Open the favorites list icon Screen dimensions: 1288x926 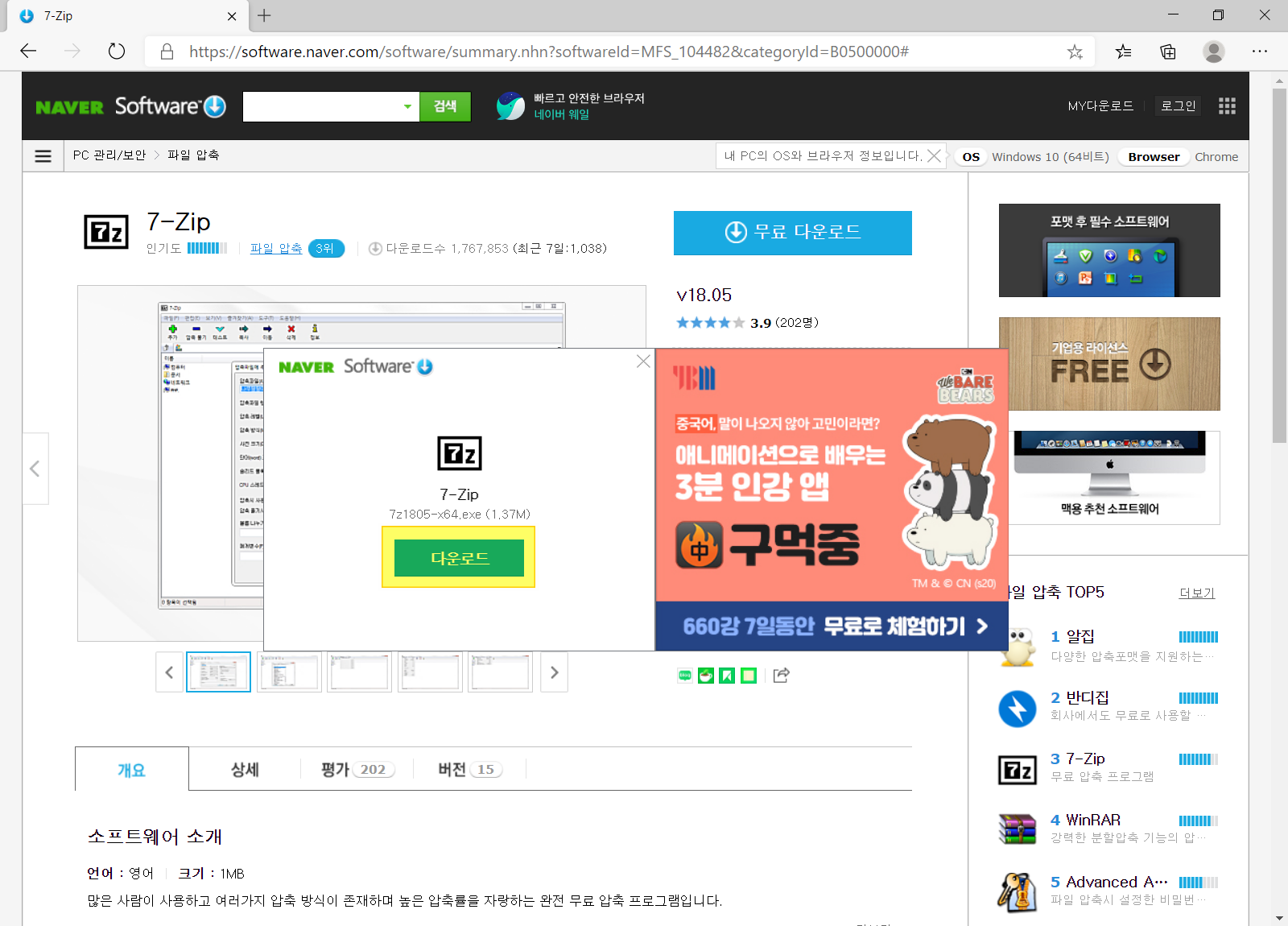(1123, 52)
